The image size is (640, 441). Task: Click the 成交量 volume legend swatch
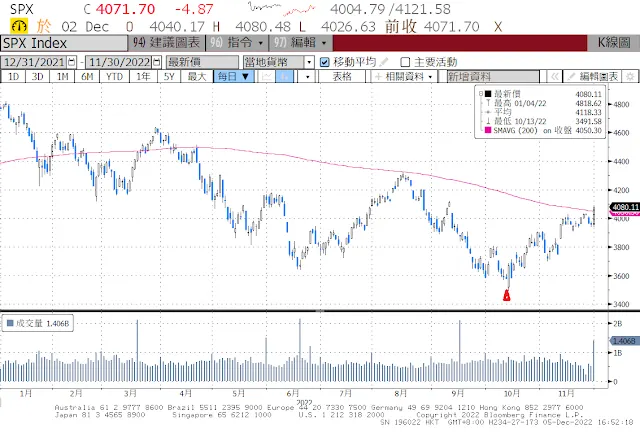coord(10,323)
